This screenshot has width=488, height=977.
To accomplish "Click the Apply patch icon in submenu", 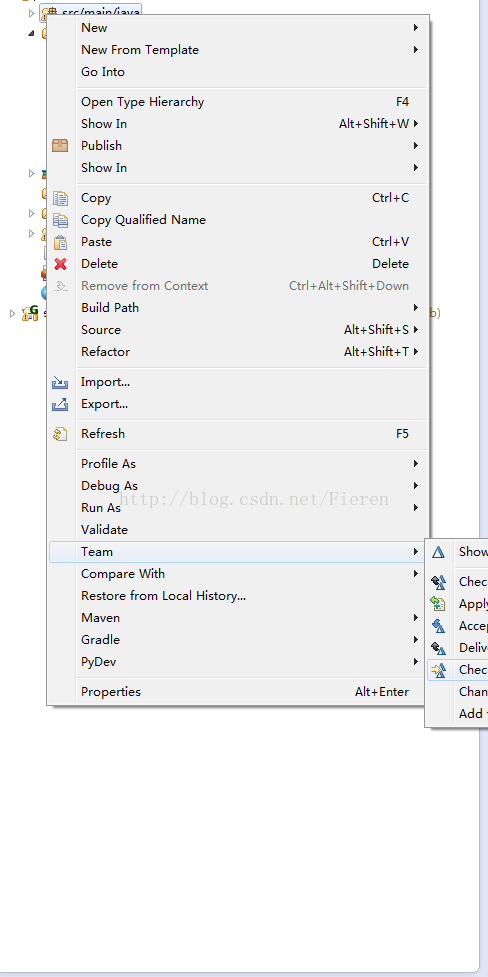I will tap(438, 604).
